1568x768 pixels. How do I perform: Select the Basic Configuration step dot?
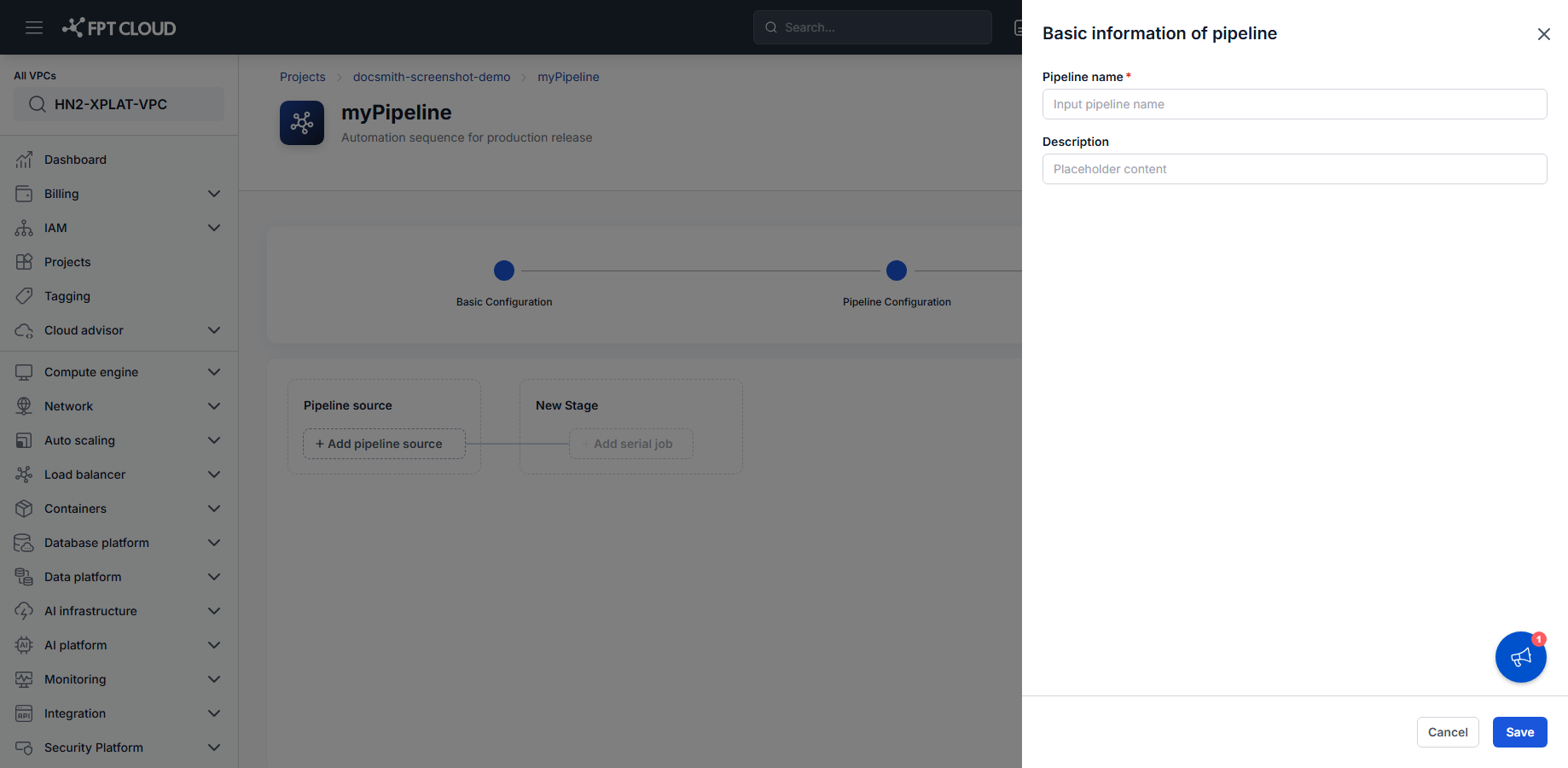coord(504,271)
